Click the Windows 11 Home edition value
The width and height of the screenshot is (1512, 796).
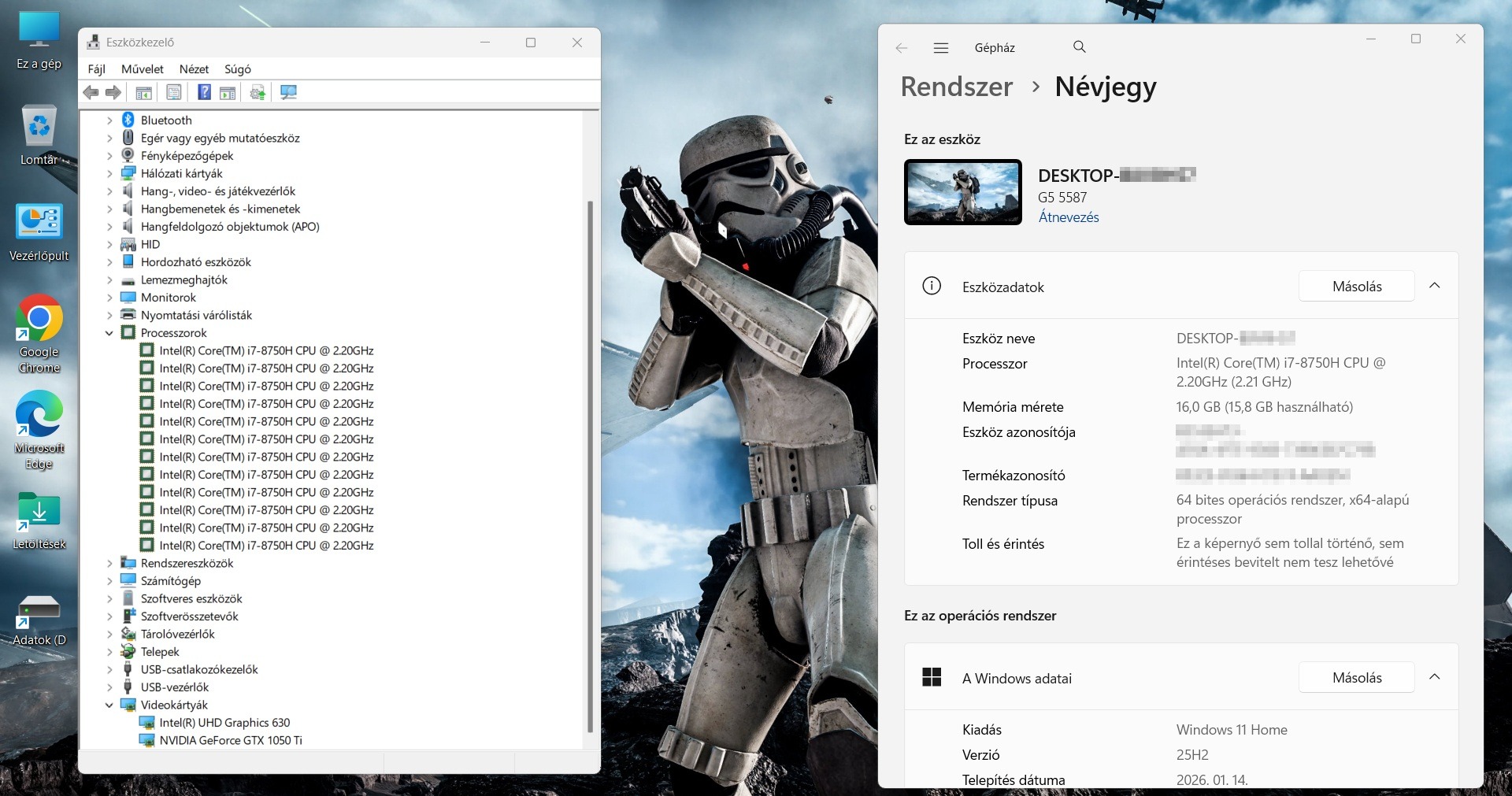coord(1232,730)
